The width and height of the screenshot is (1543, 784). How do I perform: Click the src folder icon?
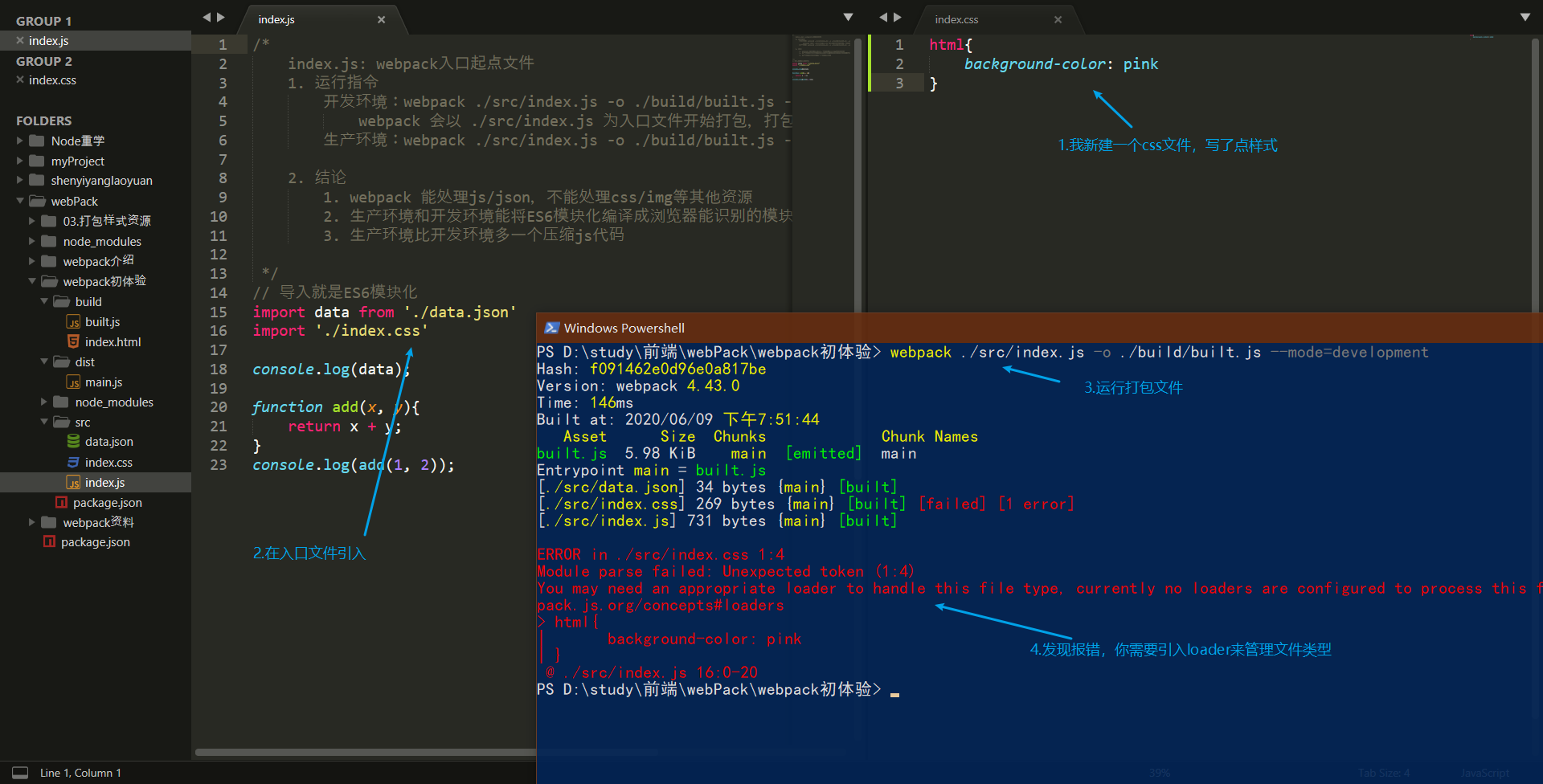click(x=61, y=422)
